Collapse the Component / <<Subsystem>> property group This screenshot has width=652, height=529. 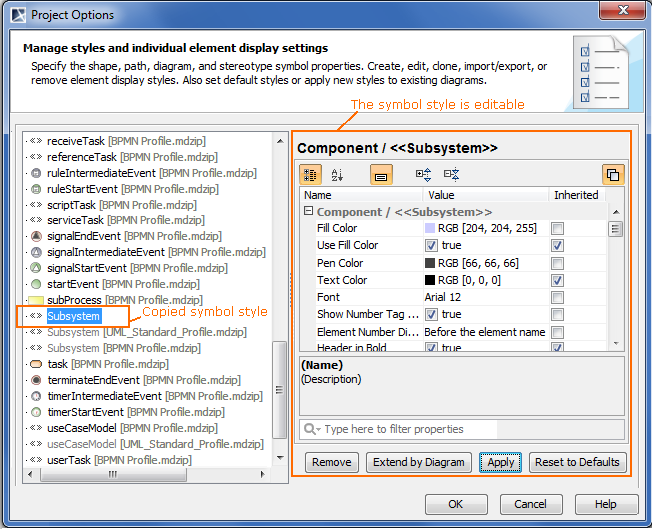[308, 211]
